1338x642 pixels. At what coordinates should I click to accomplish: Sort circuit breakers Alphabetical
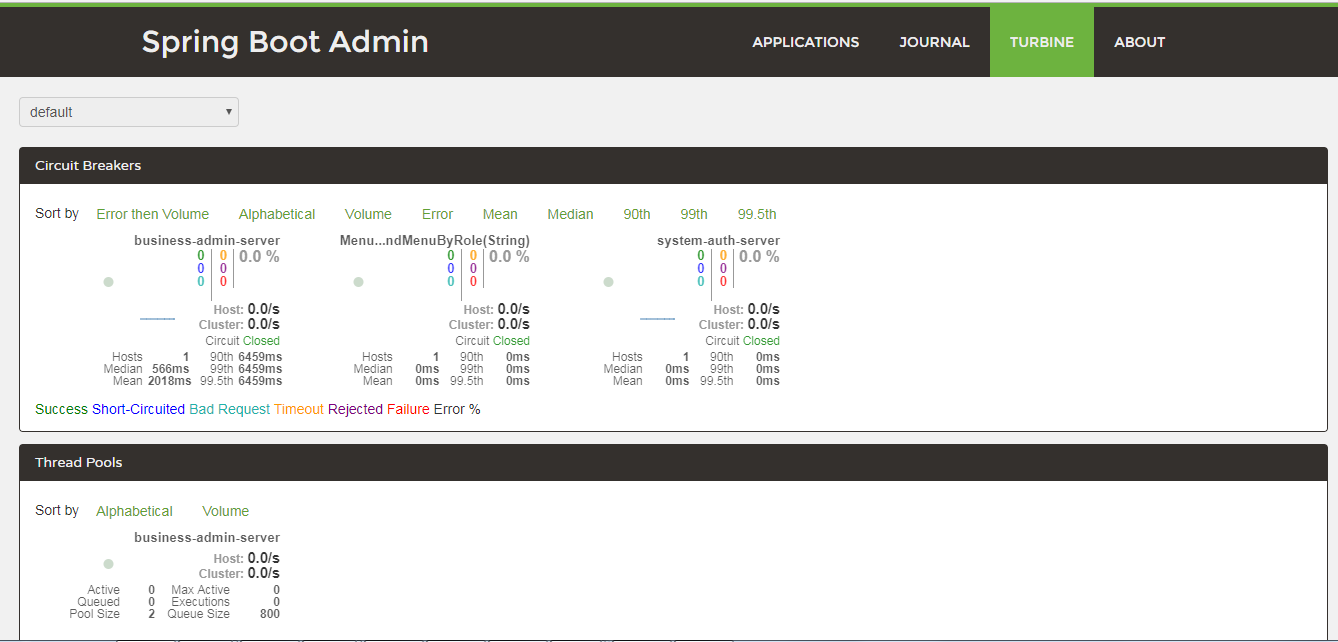click(277, 214)
